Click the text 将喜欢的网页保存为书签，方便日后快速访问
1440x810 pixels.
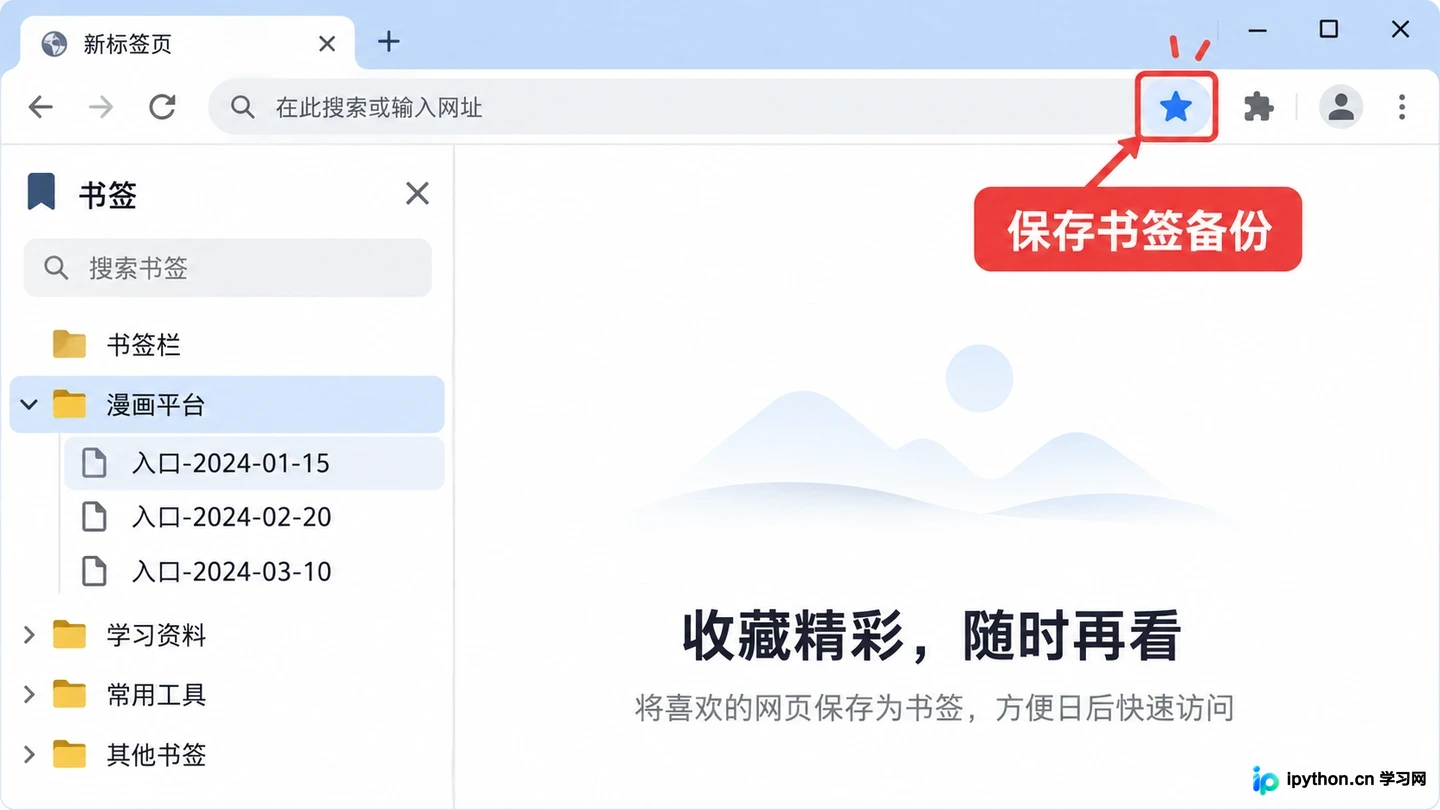pyautogui.click(x=935, y=708)
